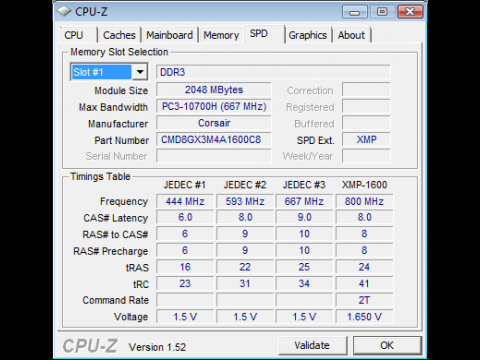Click the 1.650 V voltage cell

pos(364,316)
